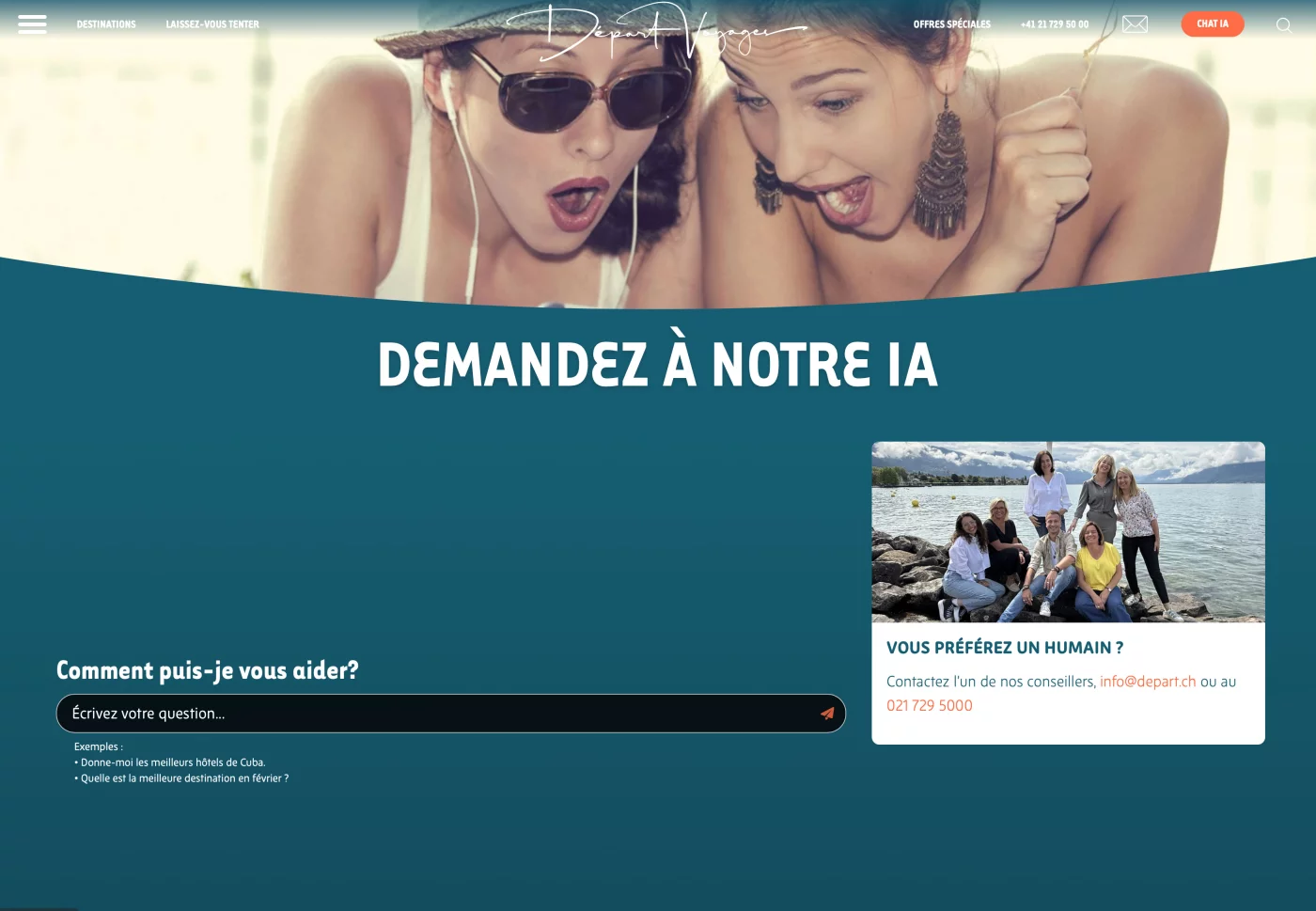The height and width of the screenshot is (911, 1316).
Task: Open the search magnifier icon
Action: 1283,25
